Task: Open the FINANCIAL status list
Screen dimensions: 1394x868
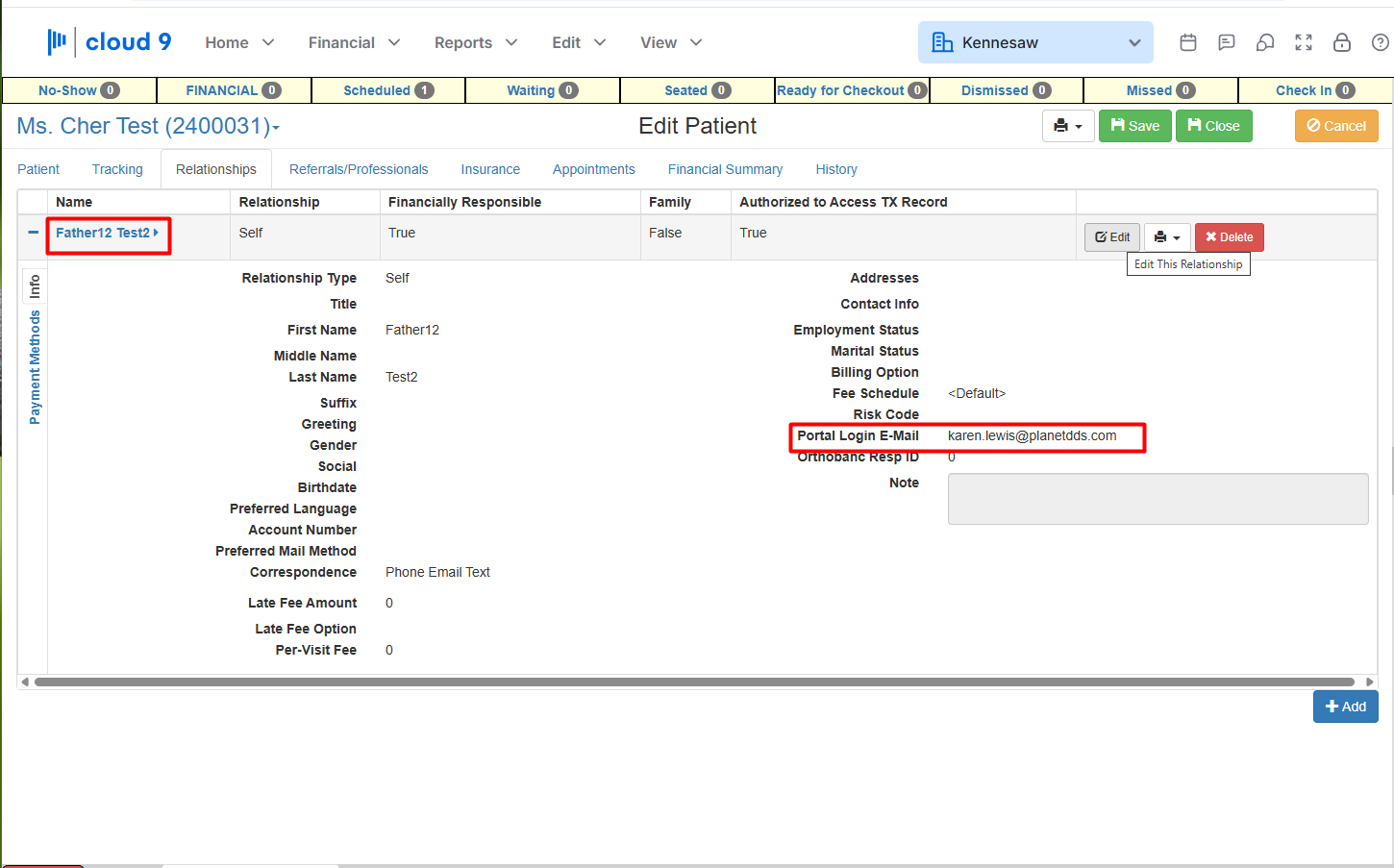Action: (234, 90)
